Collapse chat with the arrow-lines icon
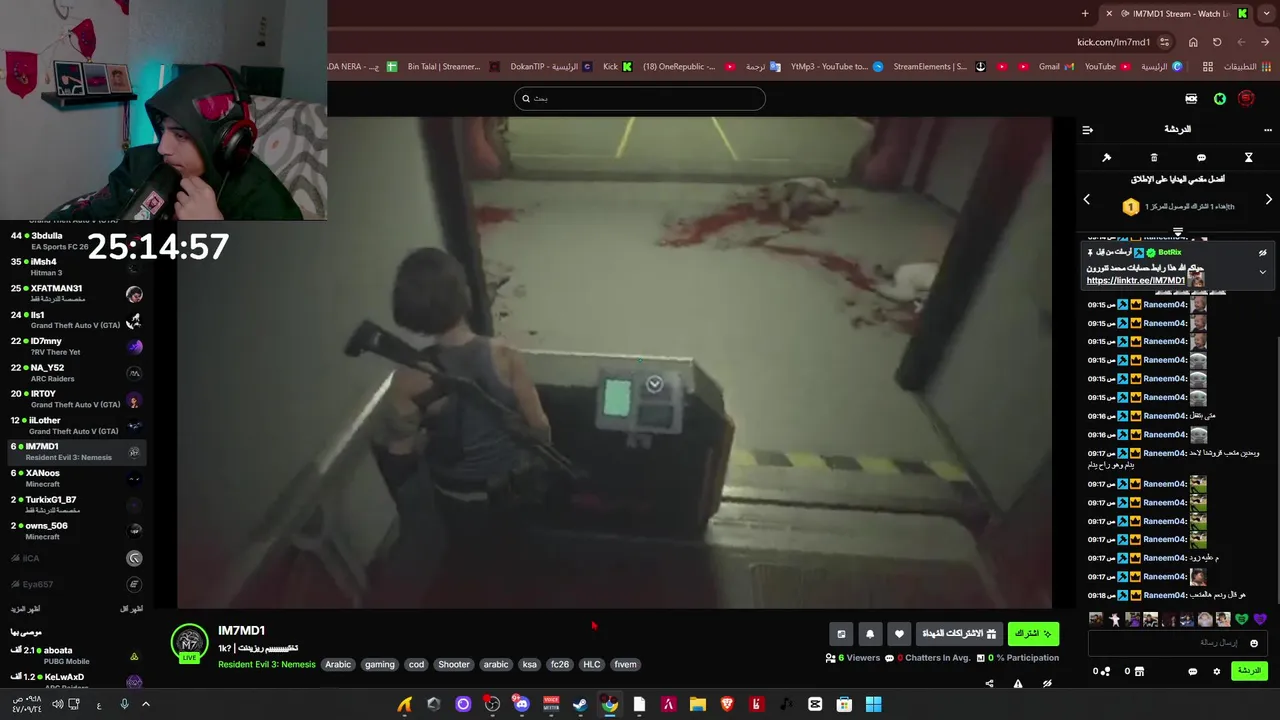The image size is (1280, 720). point(1088,130)
